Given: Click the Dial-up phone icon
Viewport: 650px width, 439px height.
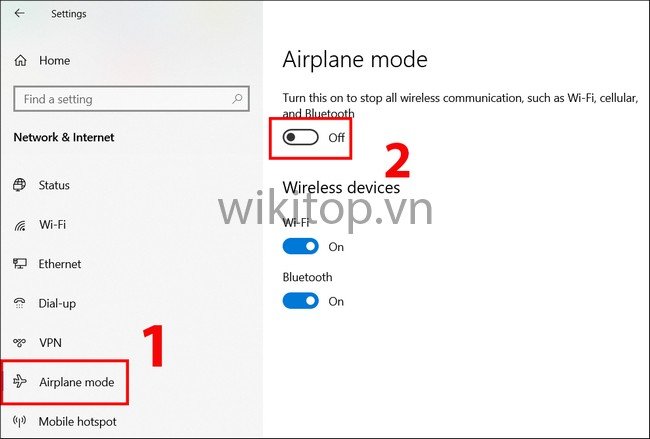Looking at the screenshot, I should pyautogui.click(x=19, y=303).
